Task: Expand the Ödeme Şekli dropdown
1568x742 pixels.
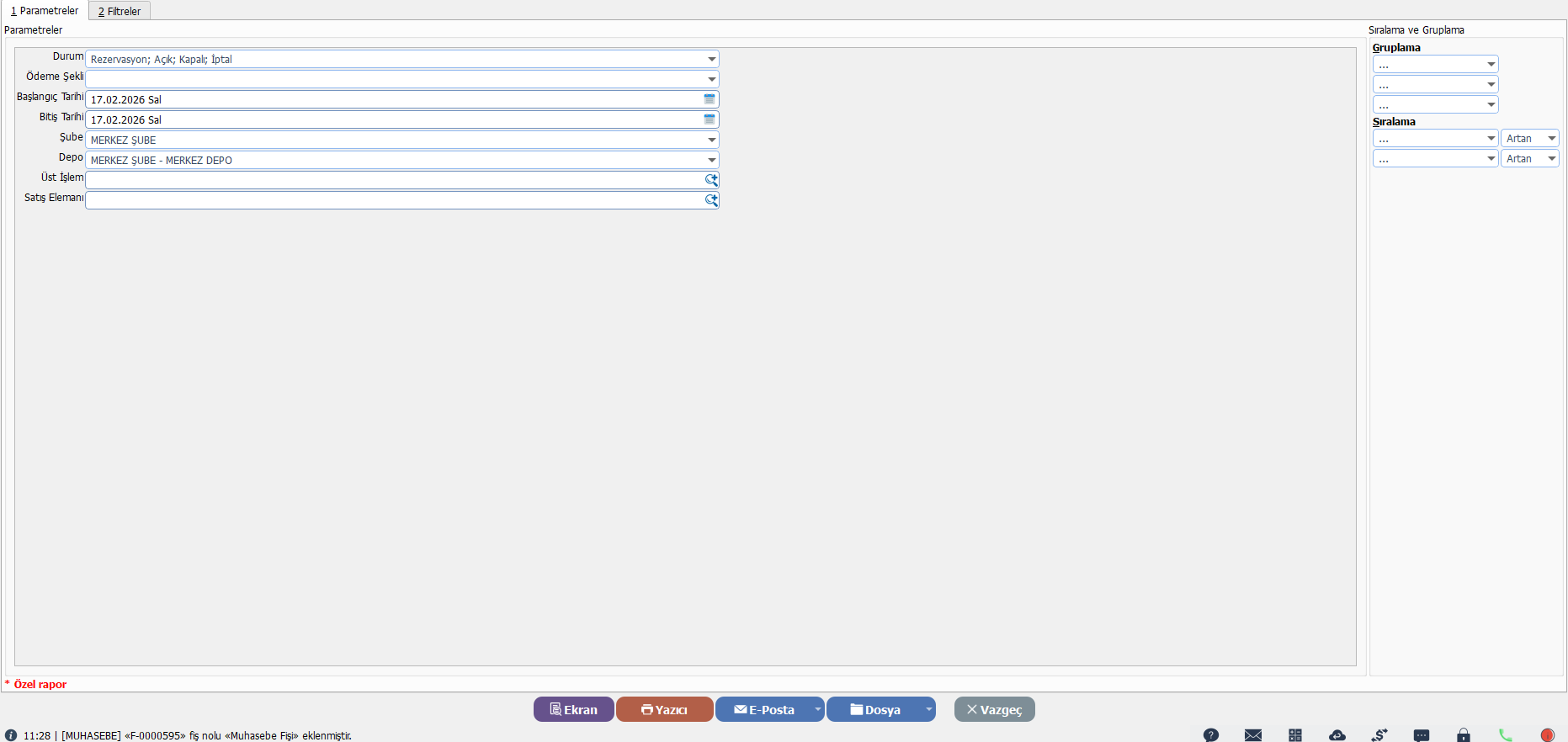Action: coord(712,79)
